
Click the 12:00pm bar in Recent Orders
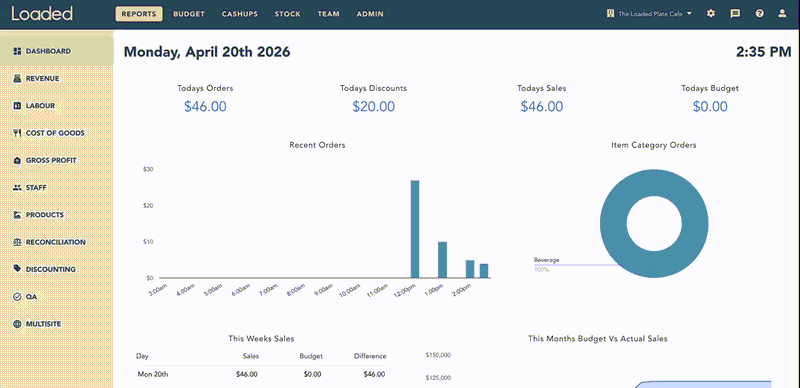[415, 229]
